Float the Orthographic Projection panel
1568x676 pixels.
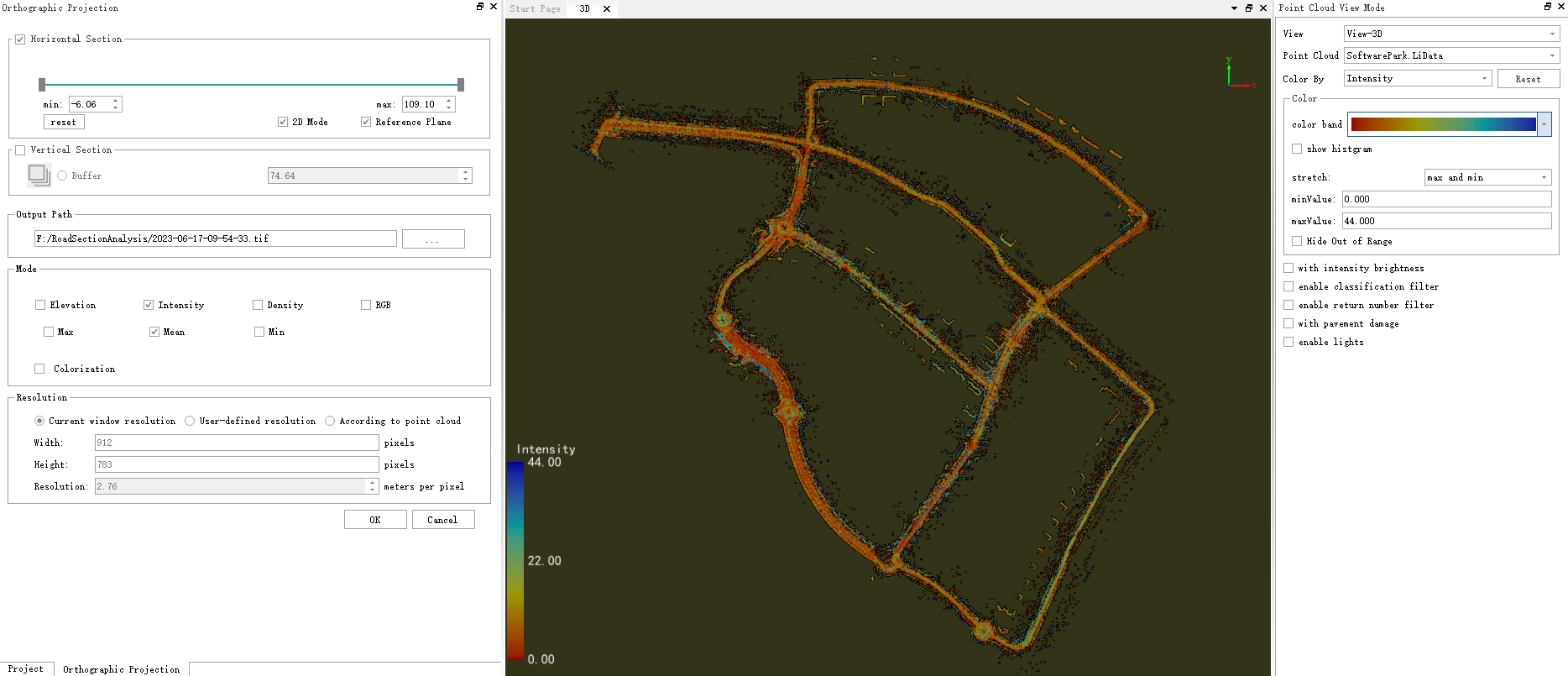tap(480, 7)
